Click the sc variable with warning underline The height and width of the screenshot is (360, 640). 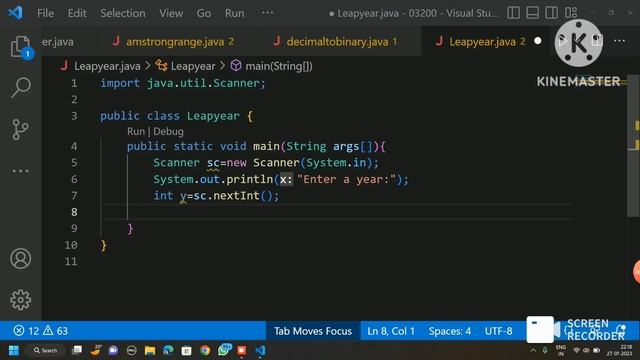point(213,163)
